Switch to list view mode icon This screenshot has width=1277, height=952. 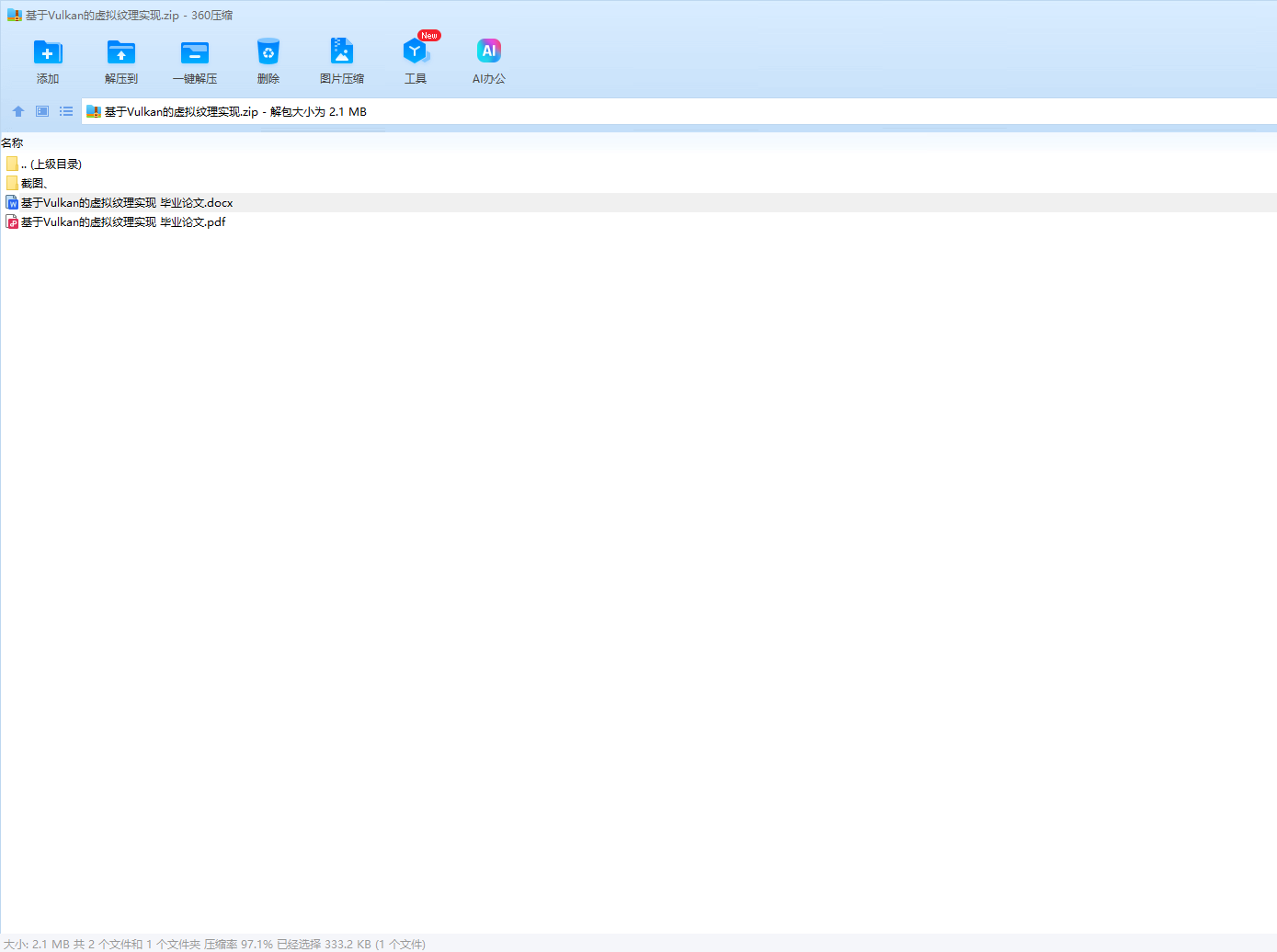click(x=66, y=111)
